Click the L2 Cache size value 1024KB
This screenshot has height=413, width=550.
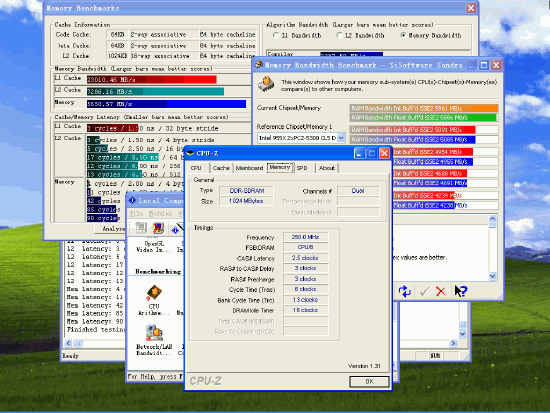[x=118, y=56]
